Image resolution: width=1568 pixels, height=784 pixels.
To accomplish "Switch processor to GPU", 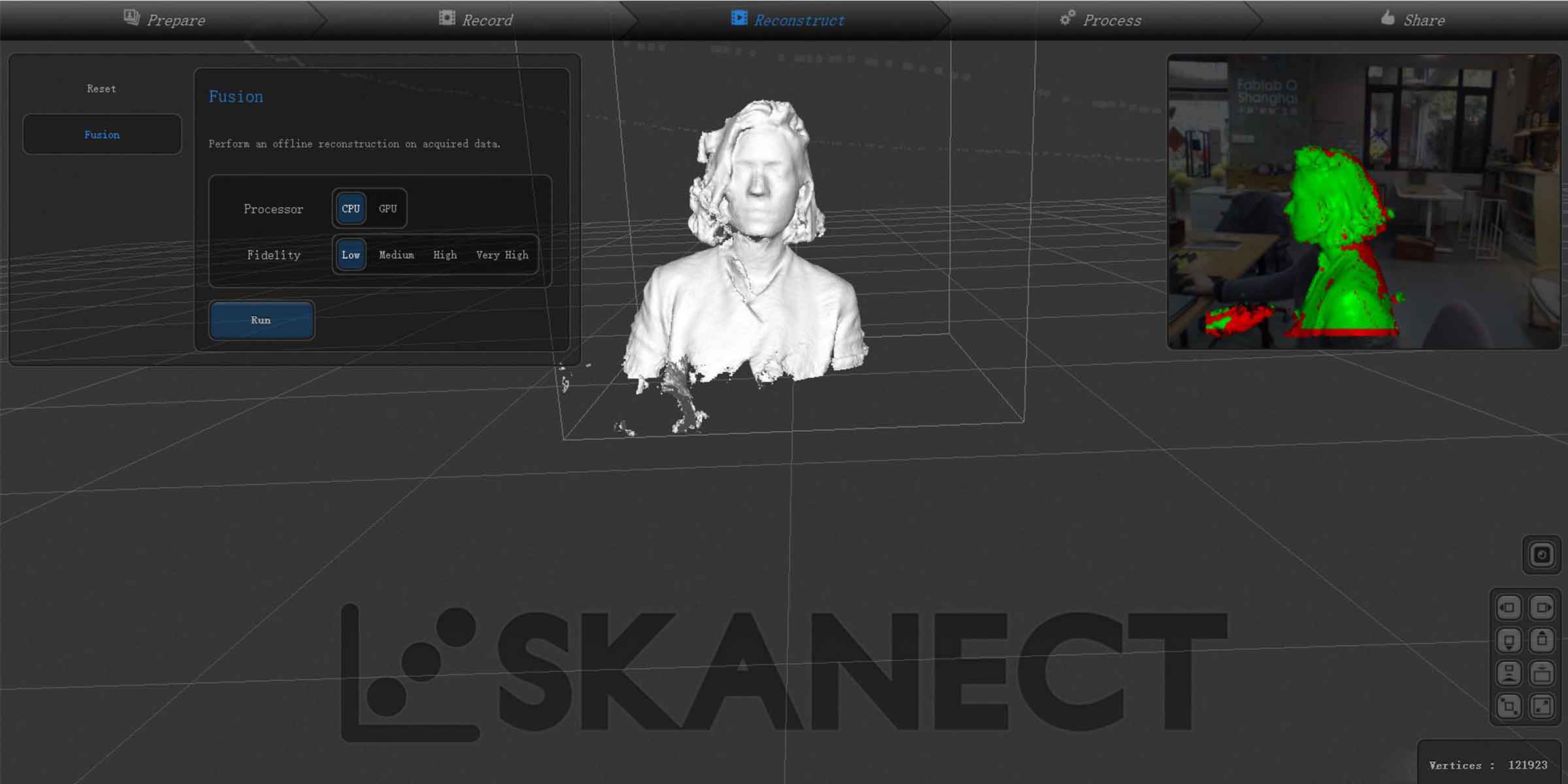I will coord(387,209).
